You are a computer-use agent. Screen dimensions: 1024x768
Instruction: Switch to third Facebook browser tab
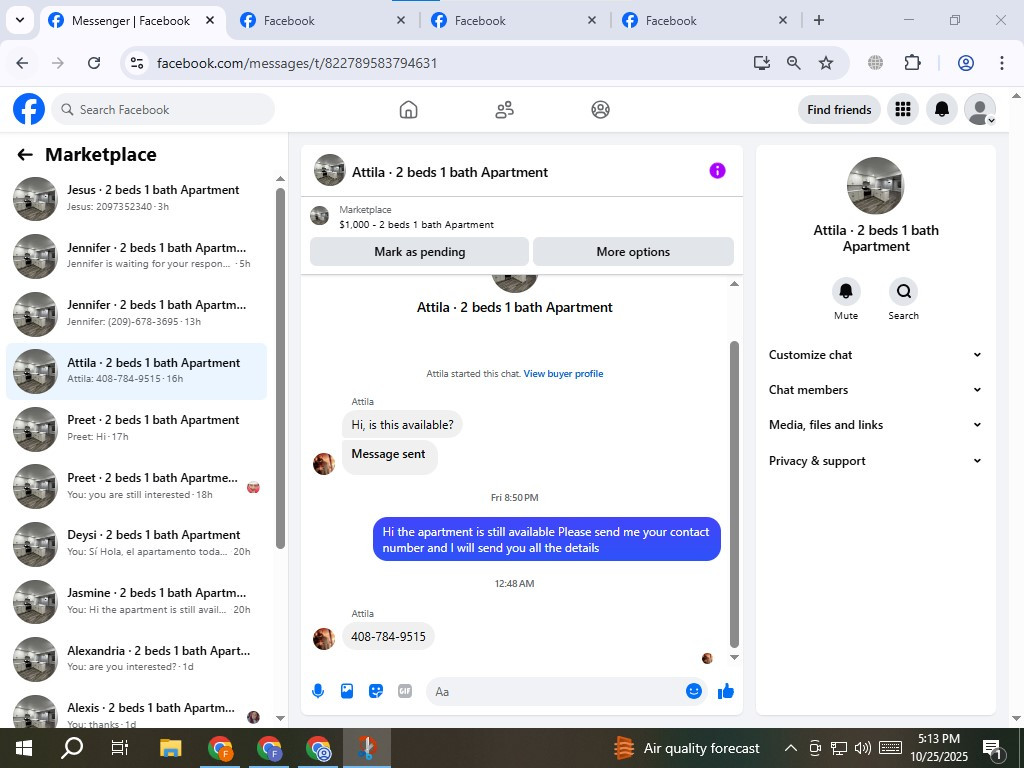[x=515, y=21]
